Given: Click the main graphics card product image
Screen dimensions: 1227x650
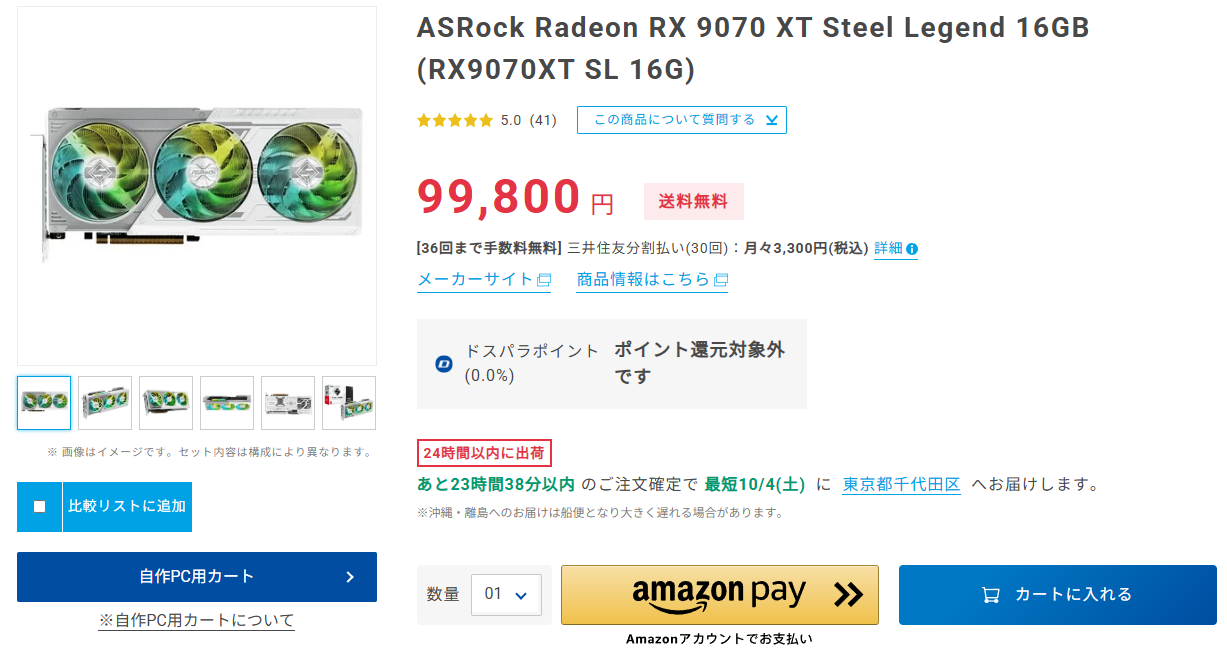Looking at the screenshot, I should tap(197, 185).
